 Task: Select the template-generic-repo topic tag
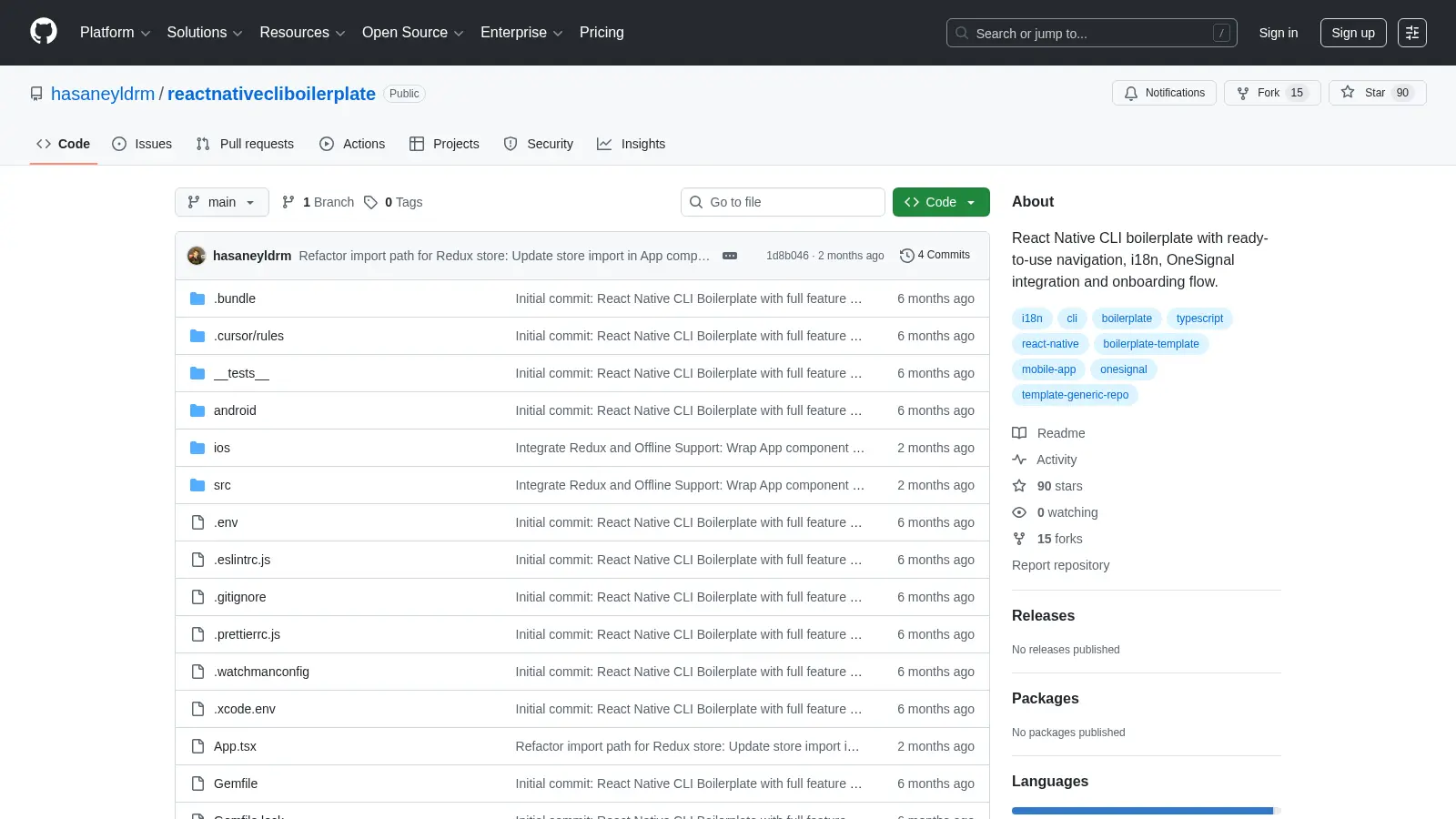pos(1075,395)
